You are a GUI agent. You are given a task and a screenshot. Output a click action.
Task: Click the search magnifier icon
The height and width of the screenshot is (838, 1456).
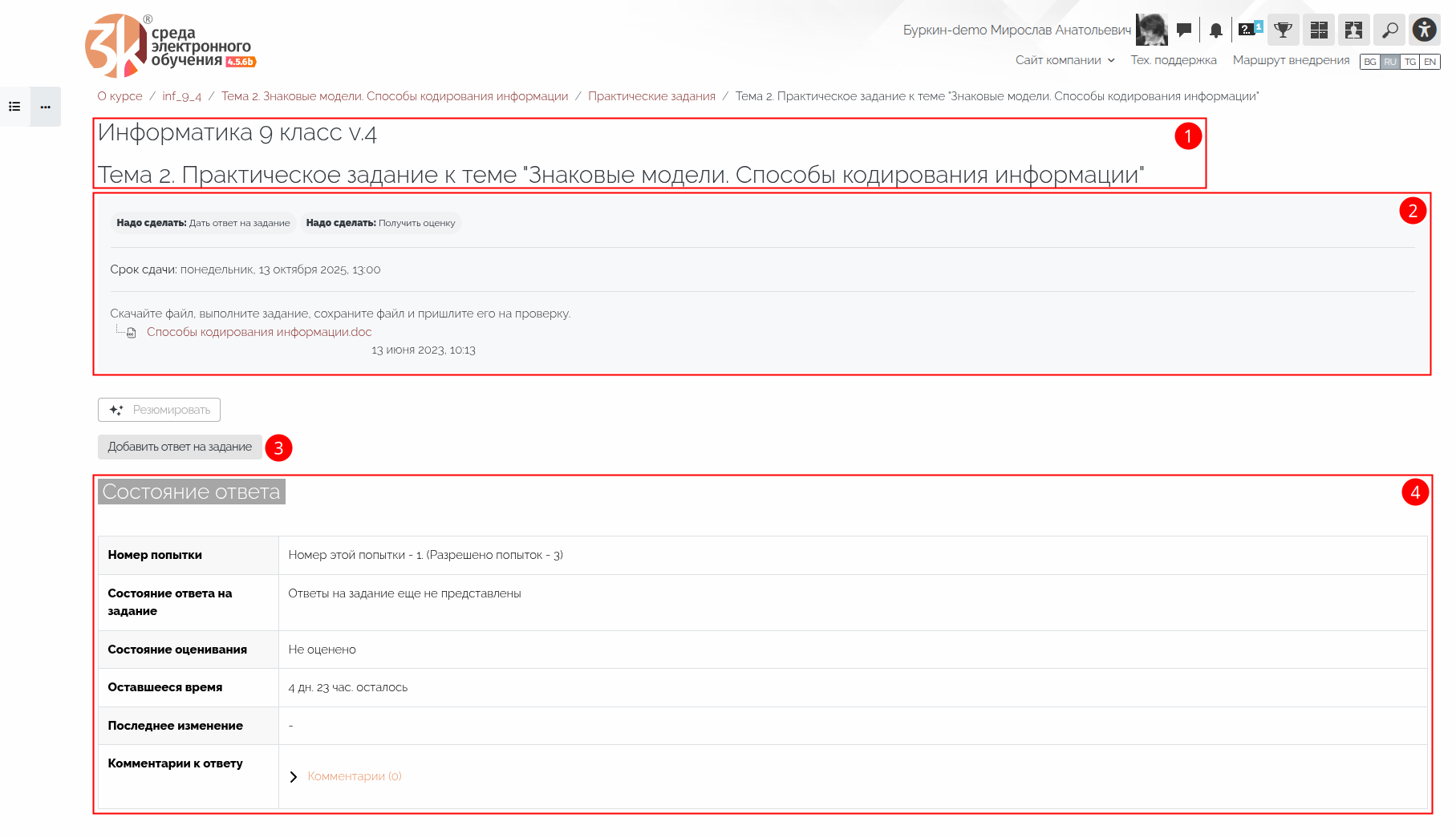(x=1389, y=30)
